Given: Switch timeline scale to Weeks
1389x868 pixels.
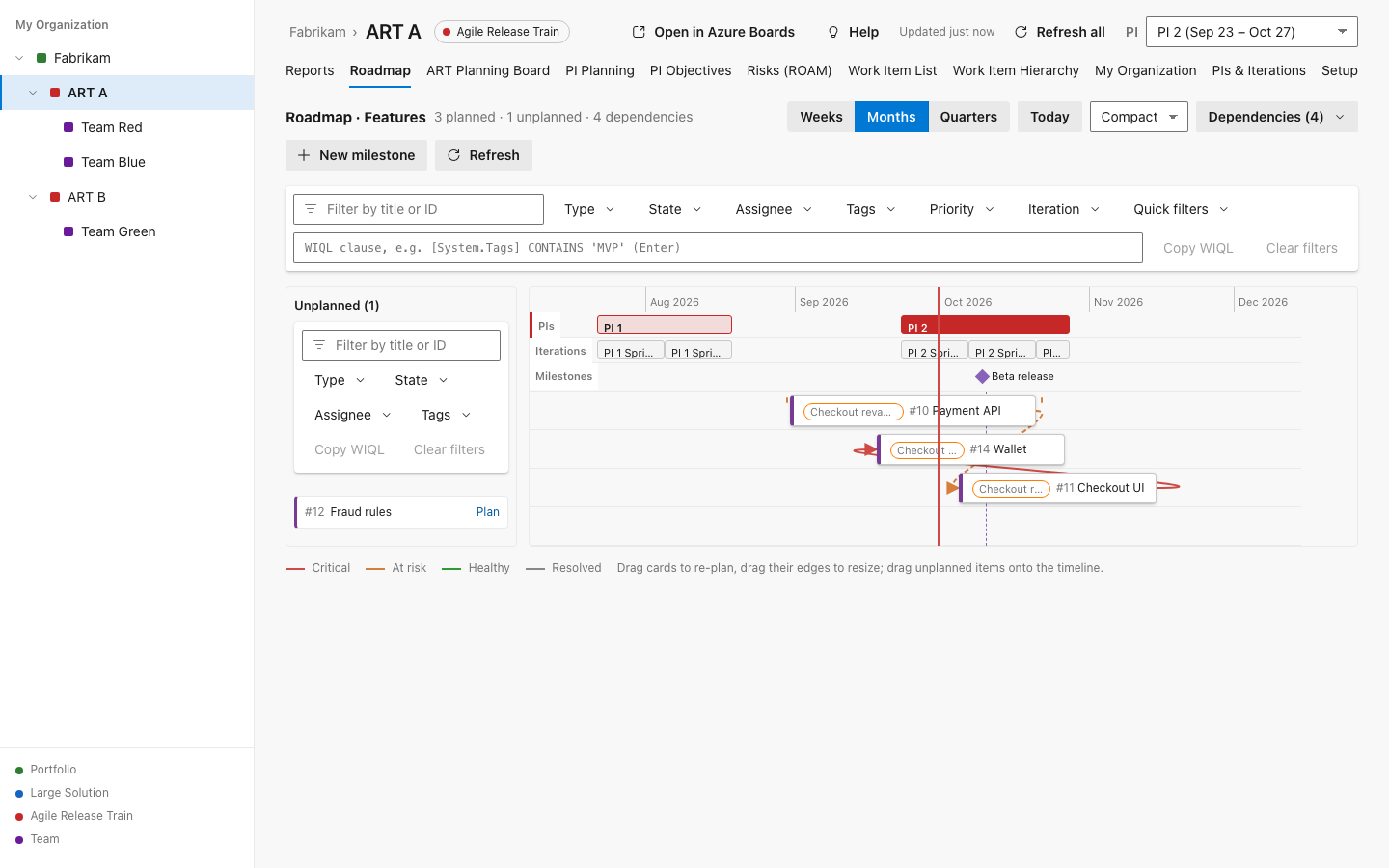Looking at the screenshot, I should click(821, 117).
